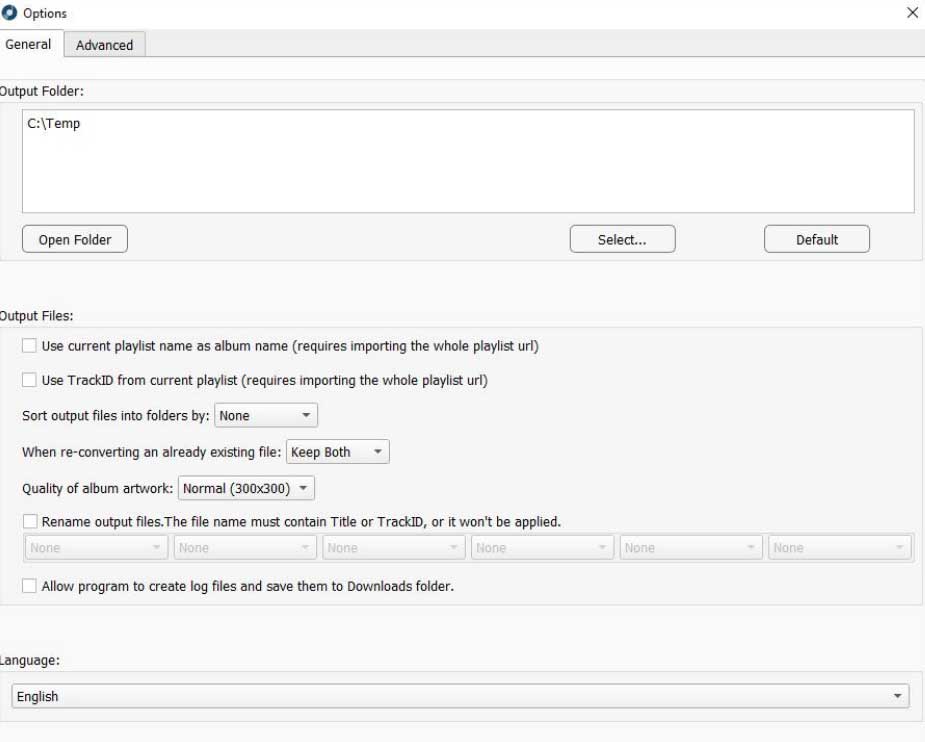The height and width of the screenshot is (742, 925).
Task: Open the third rename pattern None dropdown
Action: pyautogui.click(x=393, y=548)
